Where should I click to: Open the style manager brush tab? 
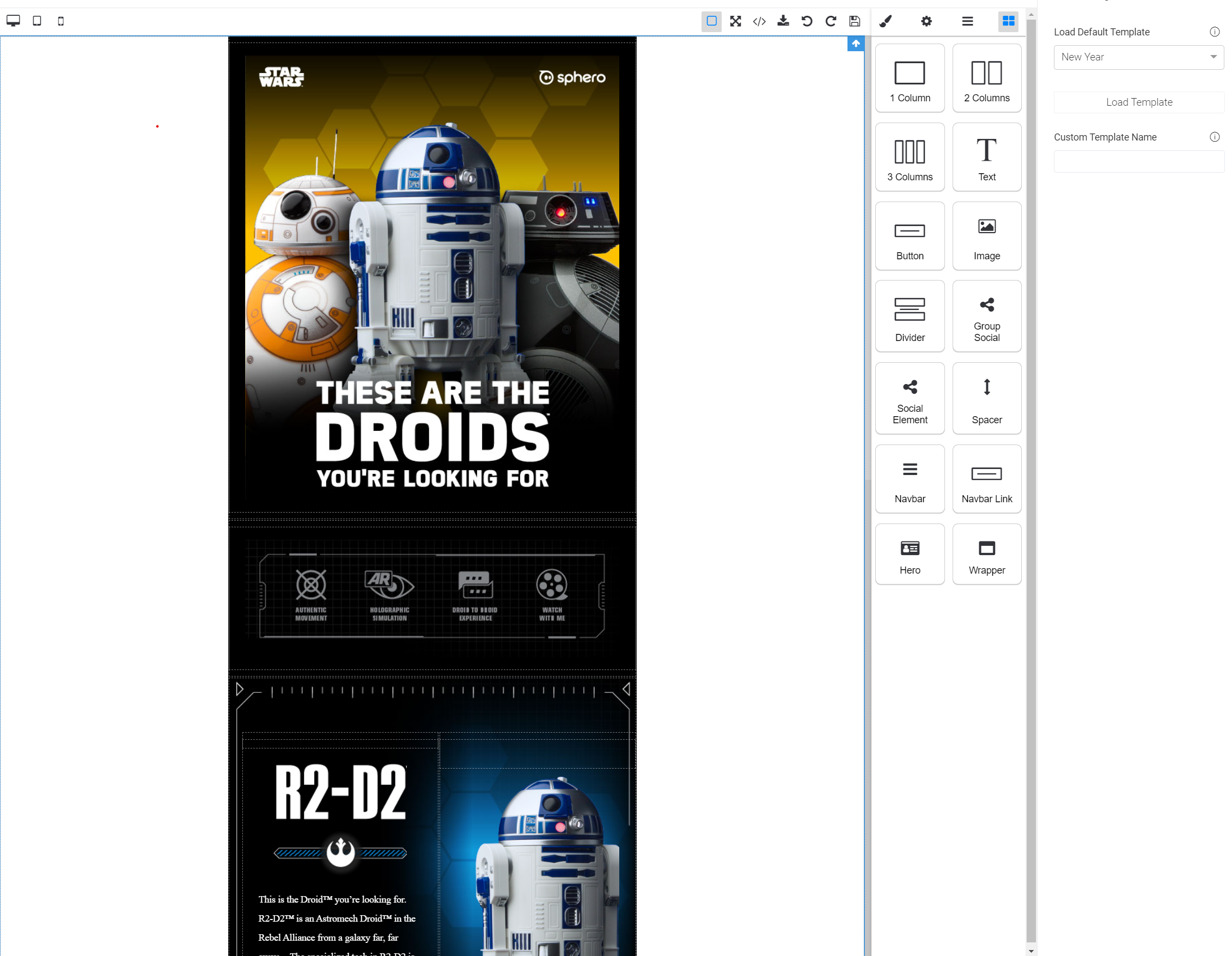coord(885,21)
